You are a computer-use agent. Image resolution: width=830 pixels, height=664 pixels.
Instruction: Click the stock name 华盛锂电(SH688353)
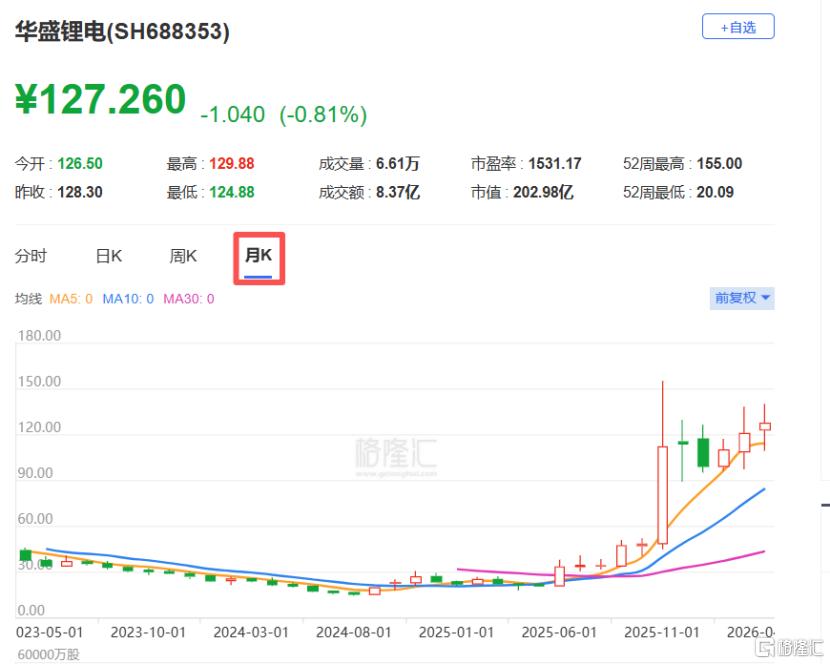coord(125,33)
